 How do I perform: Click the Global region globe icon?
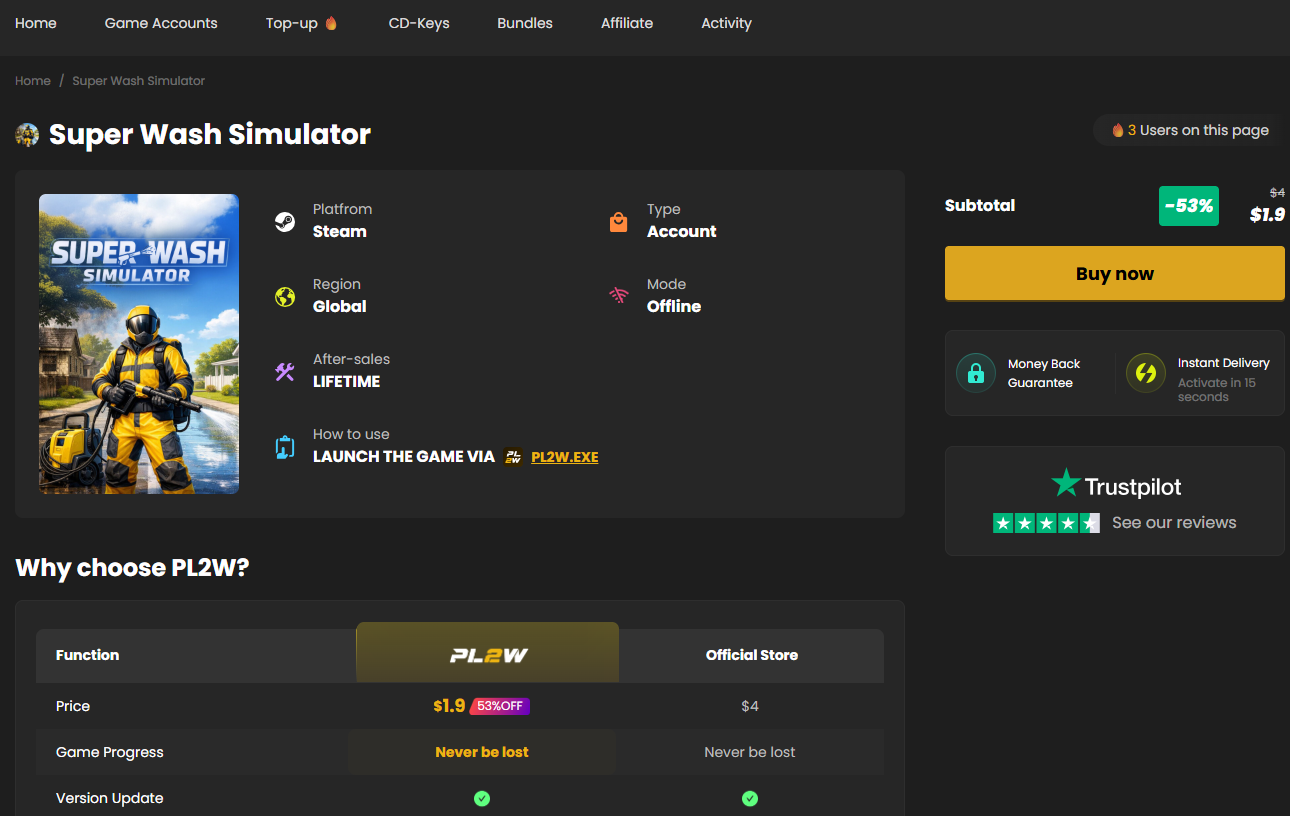coord(285,297)
